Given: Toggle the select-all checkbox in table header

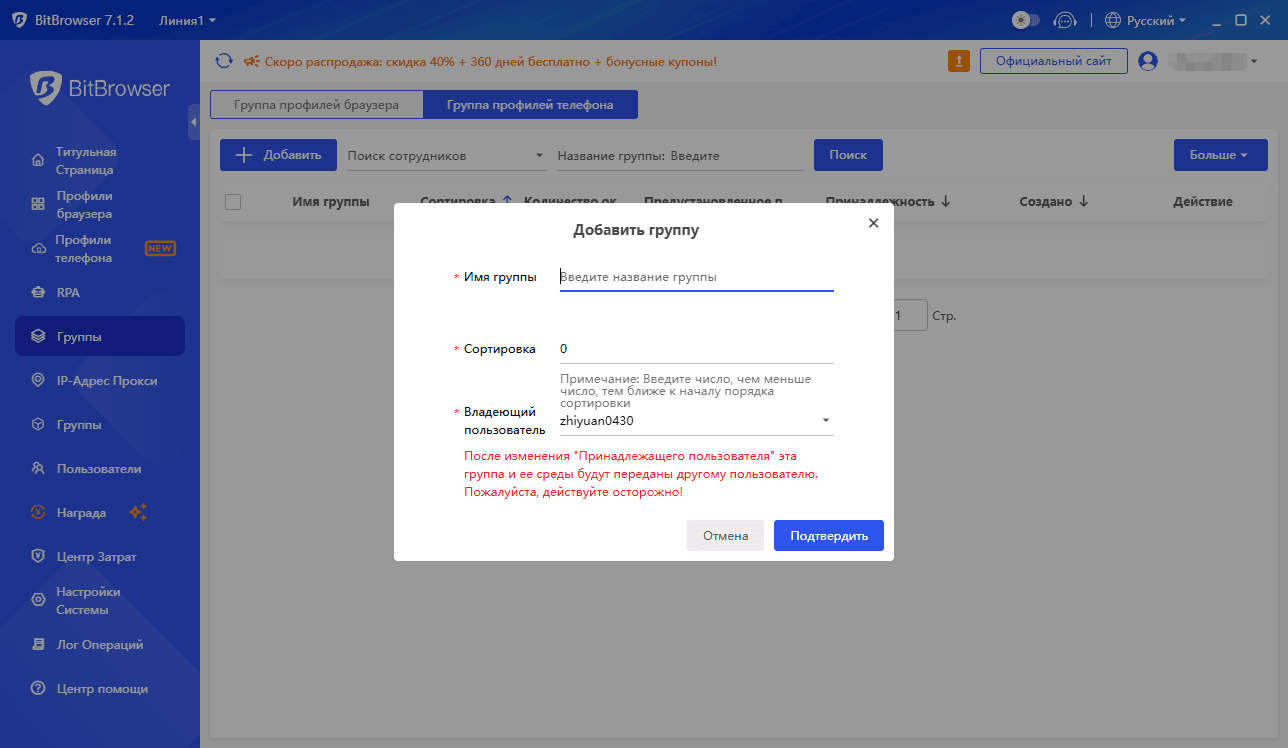Looking at the screenshot, I should (233, 202).
